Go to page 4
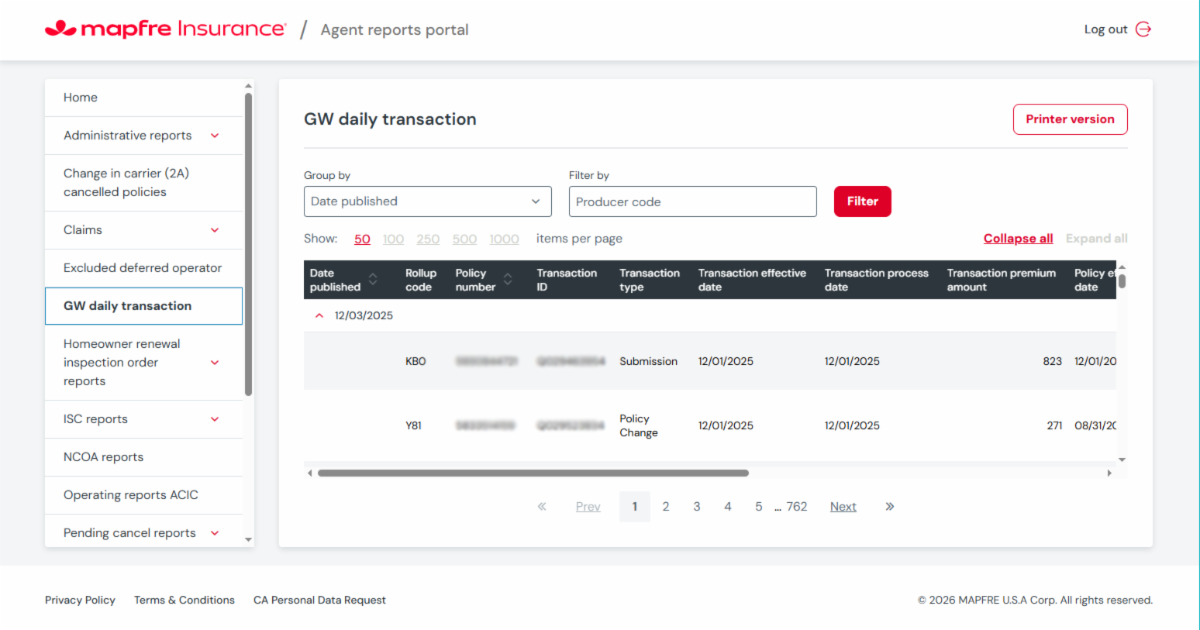The image size is (1200, 630). click(x=727, y=507)
